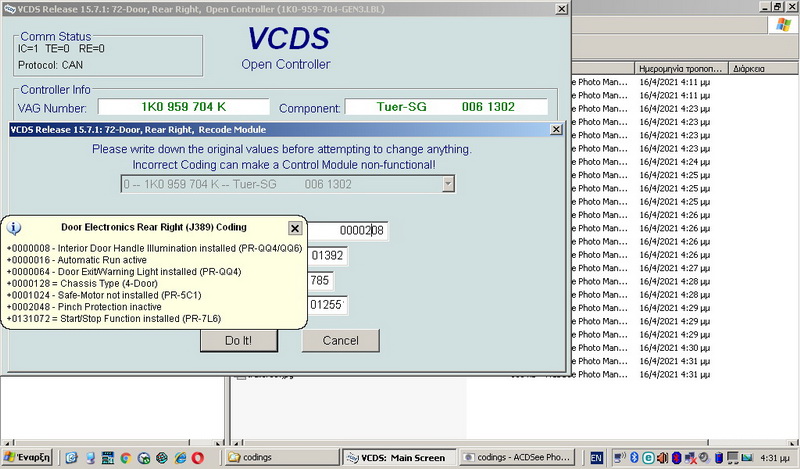This screenshot has width=800, height=469.
Task: Click the Pinch Protection inactive line
Action: click(84, 307)
